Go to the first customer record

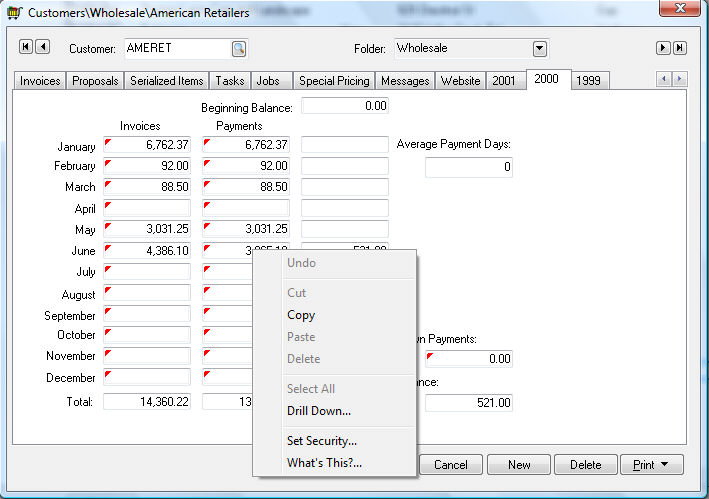[x=26, y=47]
